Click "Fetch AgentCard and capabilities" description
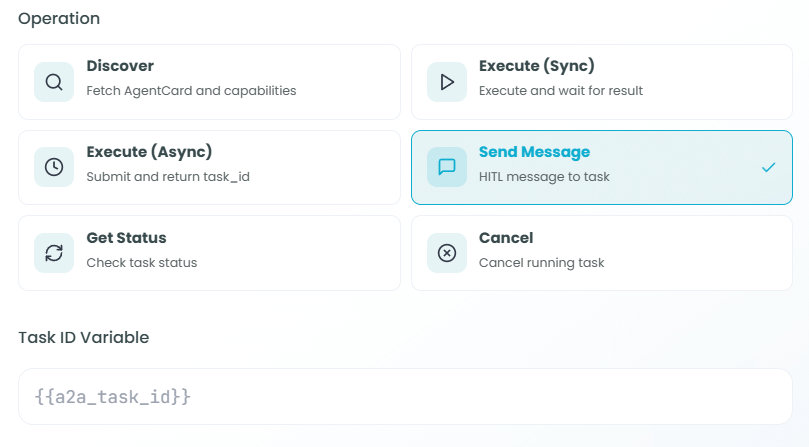The width and height of the screenshot is (809, 447). [191, 91]
